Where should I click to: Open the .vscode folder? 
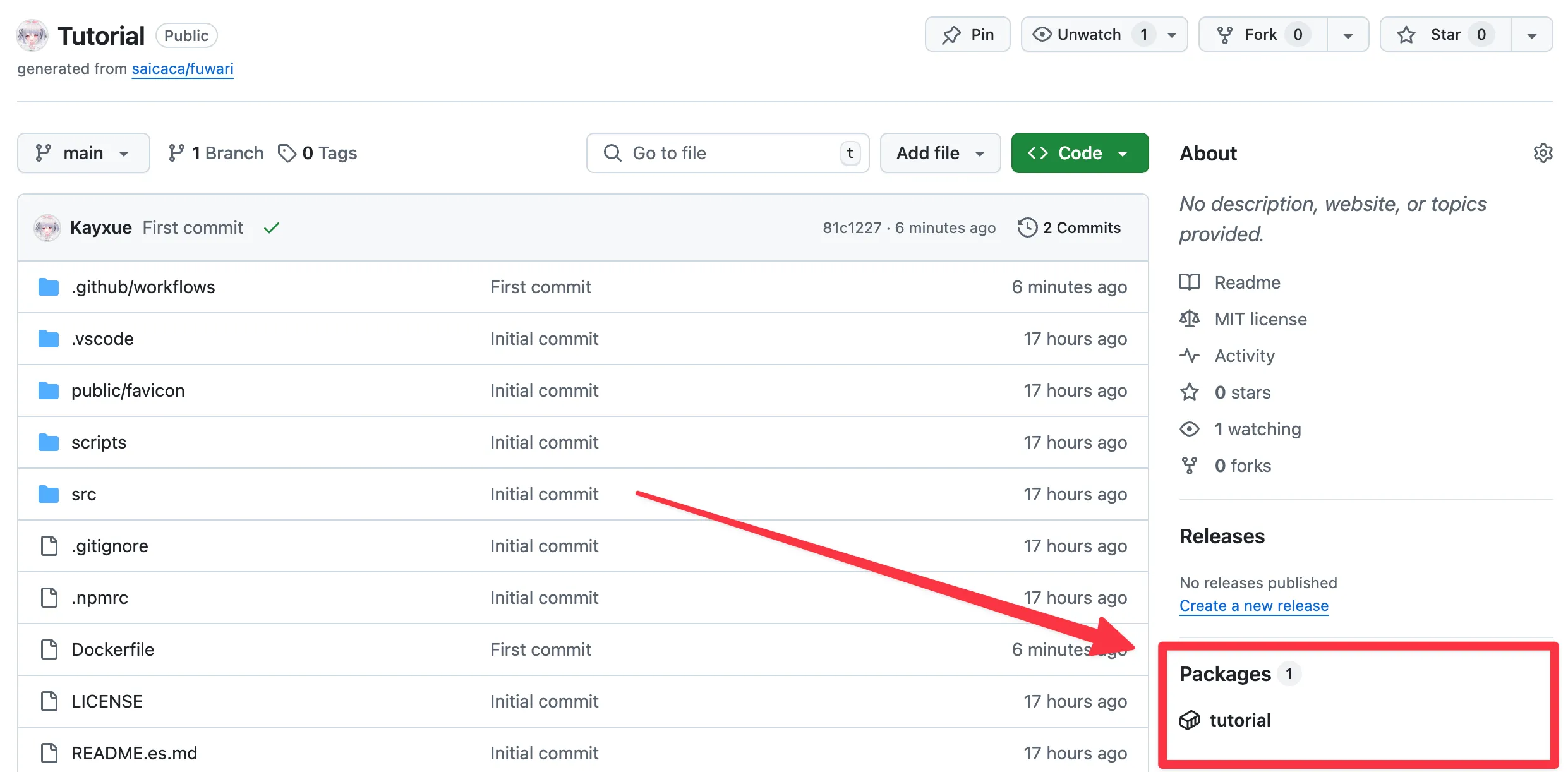102,339
